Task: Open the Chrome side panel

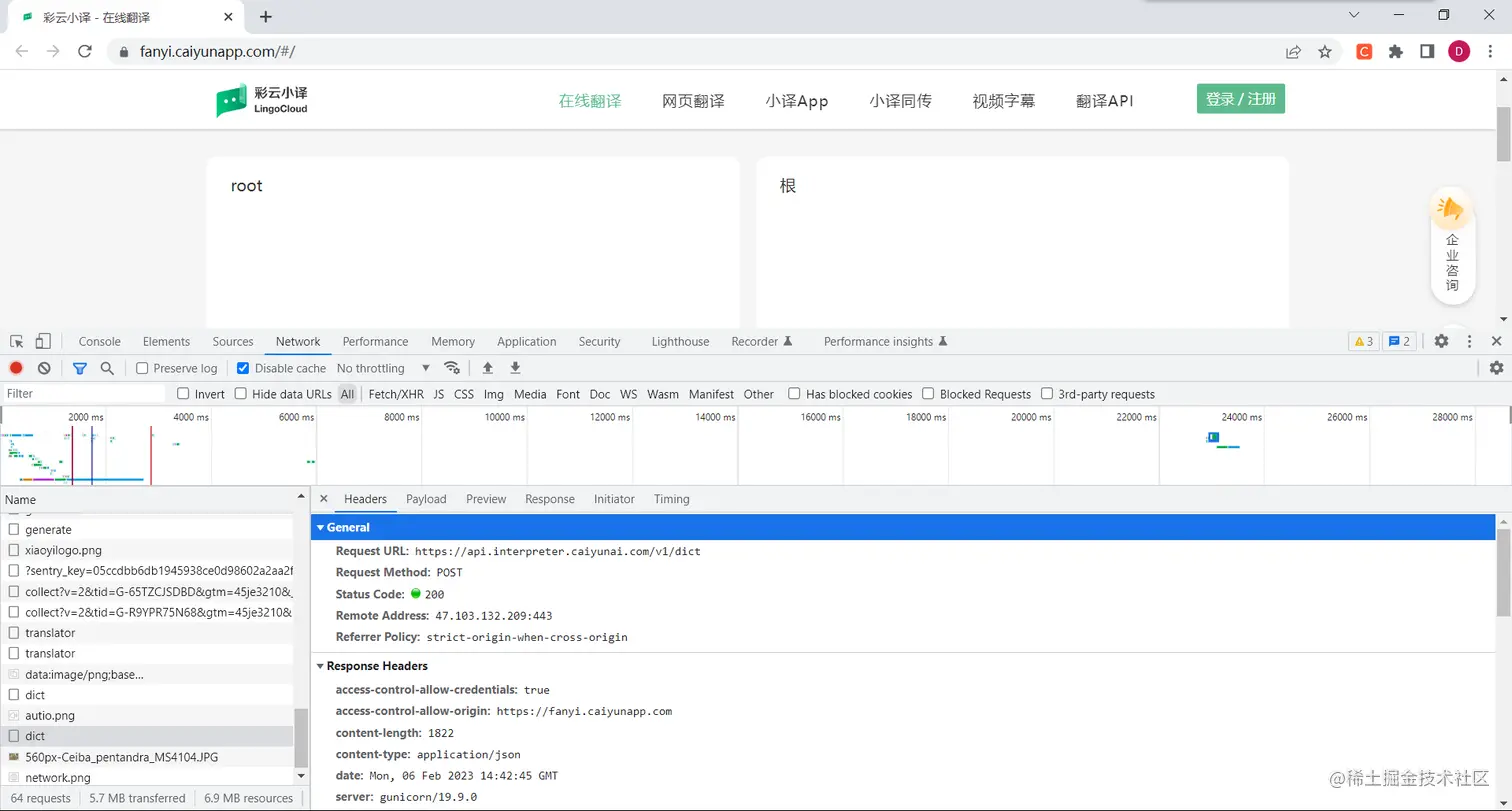Action: [1427, 51]
